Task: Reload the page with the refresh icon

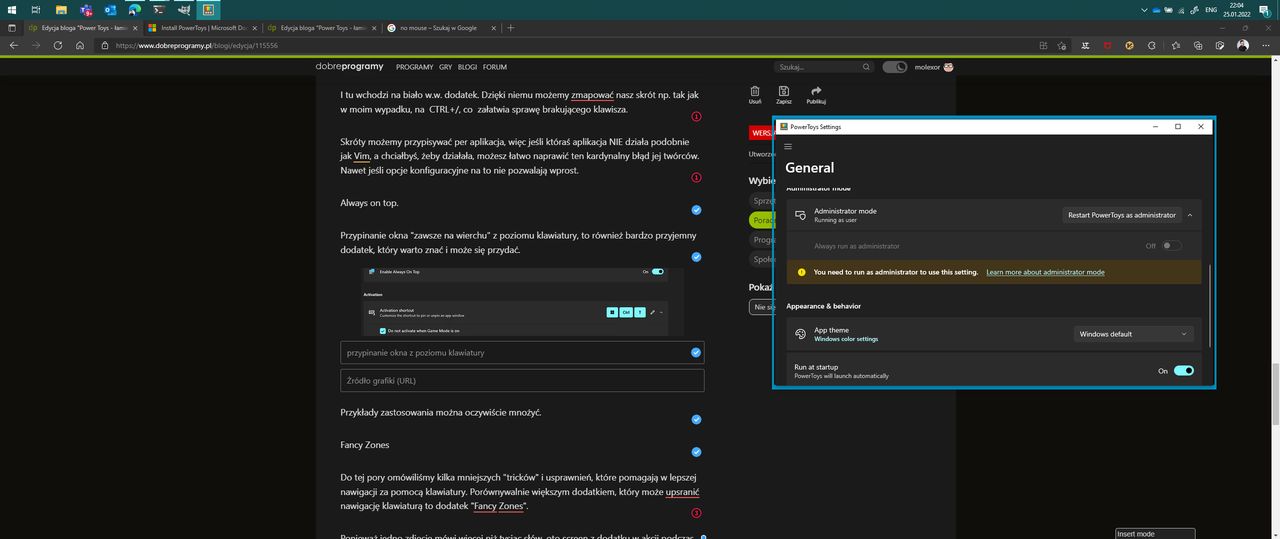Action: (x=58, y=45)
